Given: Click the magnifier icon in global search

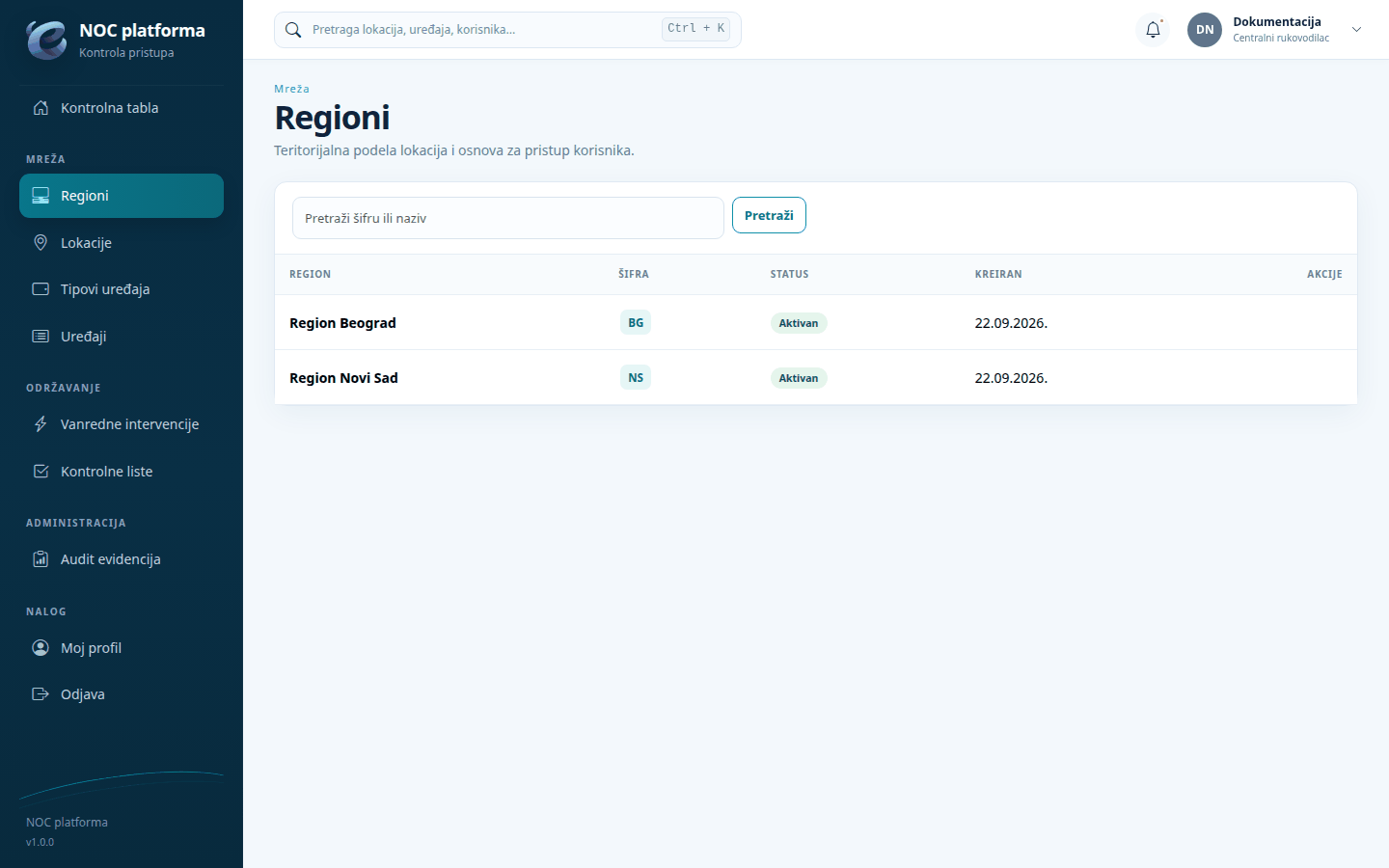Looking at the screenshot, I should (293, 30).
